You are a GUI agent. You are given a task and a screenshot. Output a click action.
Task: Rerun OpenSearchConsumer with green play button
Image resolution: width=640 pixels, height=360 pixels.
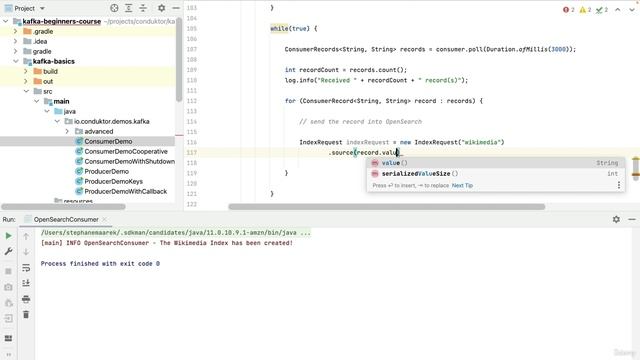[x=8, y=236]
